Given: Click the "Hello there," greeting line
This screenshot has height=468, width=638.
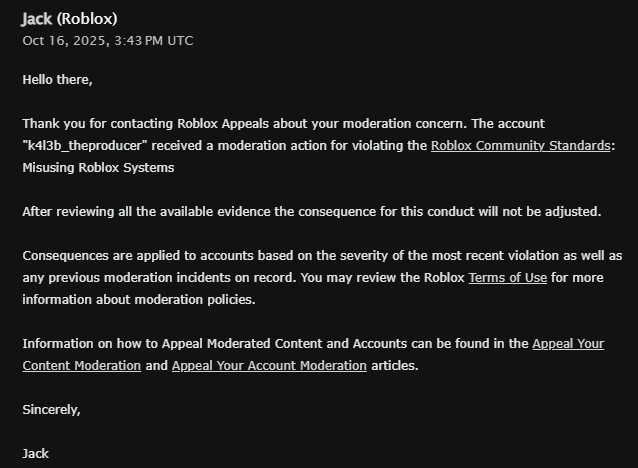Looking at the screenshot, I should (57, 80).
